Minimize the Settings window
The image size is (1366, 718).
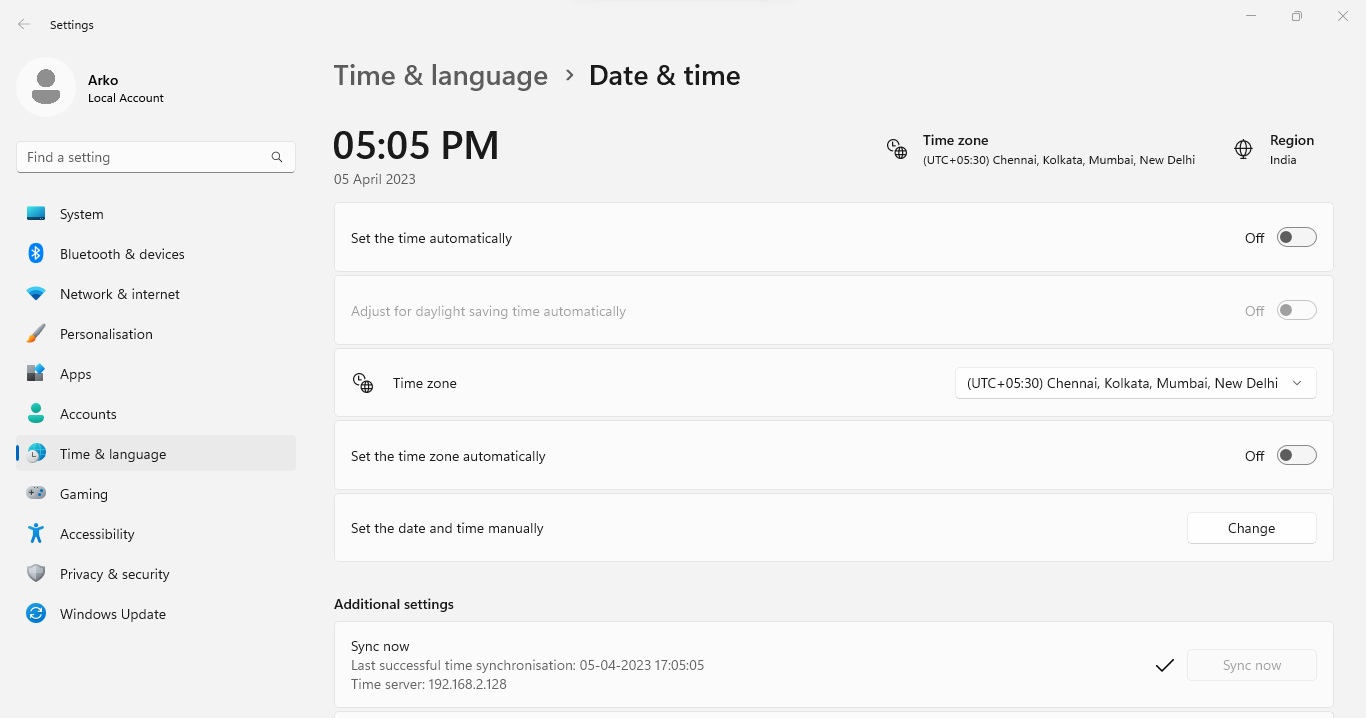[1251, 16]
